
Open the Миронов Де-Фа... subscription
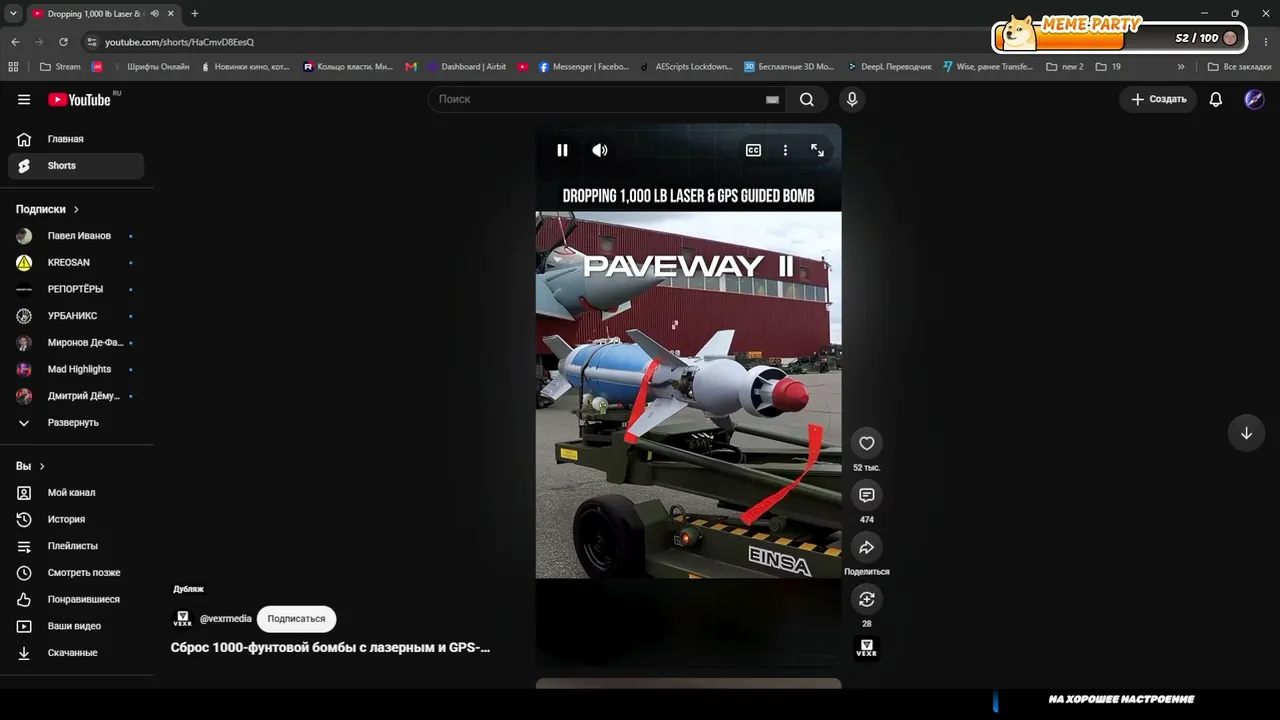76,343
